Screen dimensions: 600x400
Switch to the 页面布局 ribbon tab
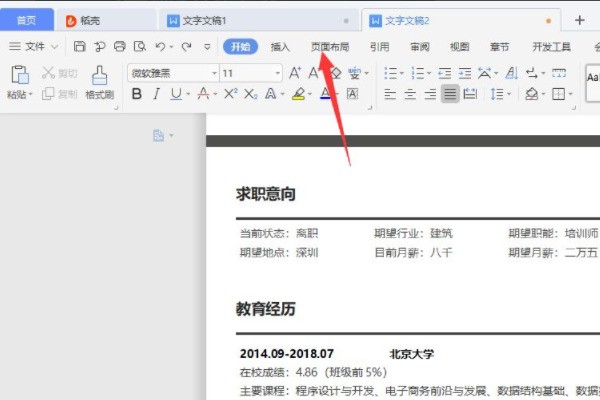(x=330, y=47)
